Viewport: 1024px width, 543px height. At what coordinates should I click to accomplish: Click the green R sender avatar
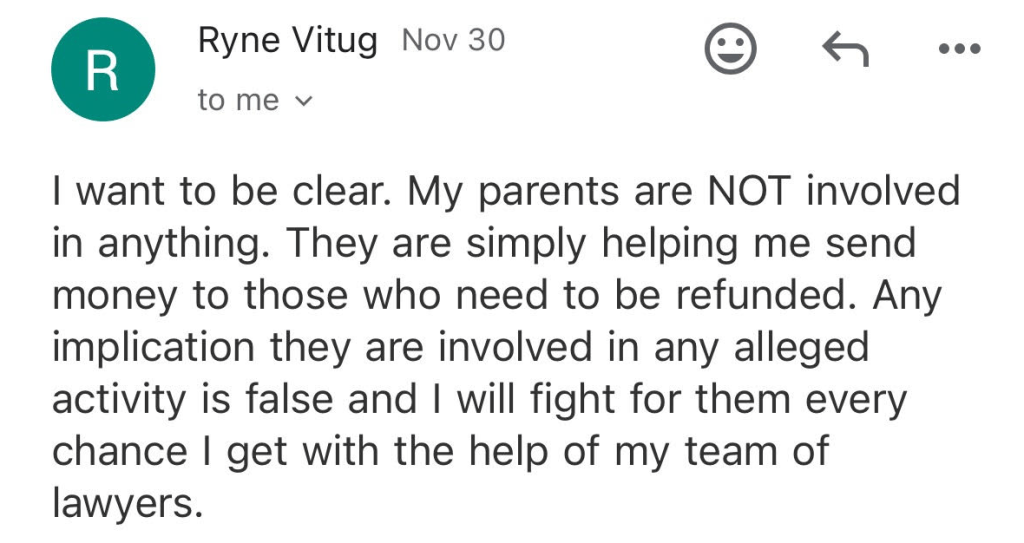coord(104,70)
